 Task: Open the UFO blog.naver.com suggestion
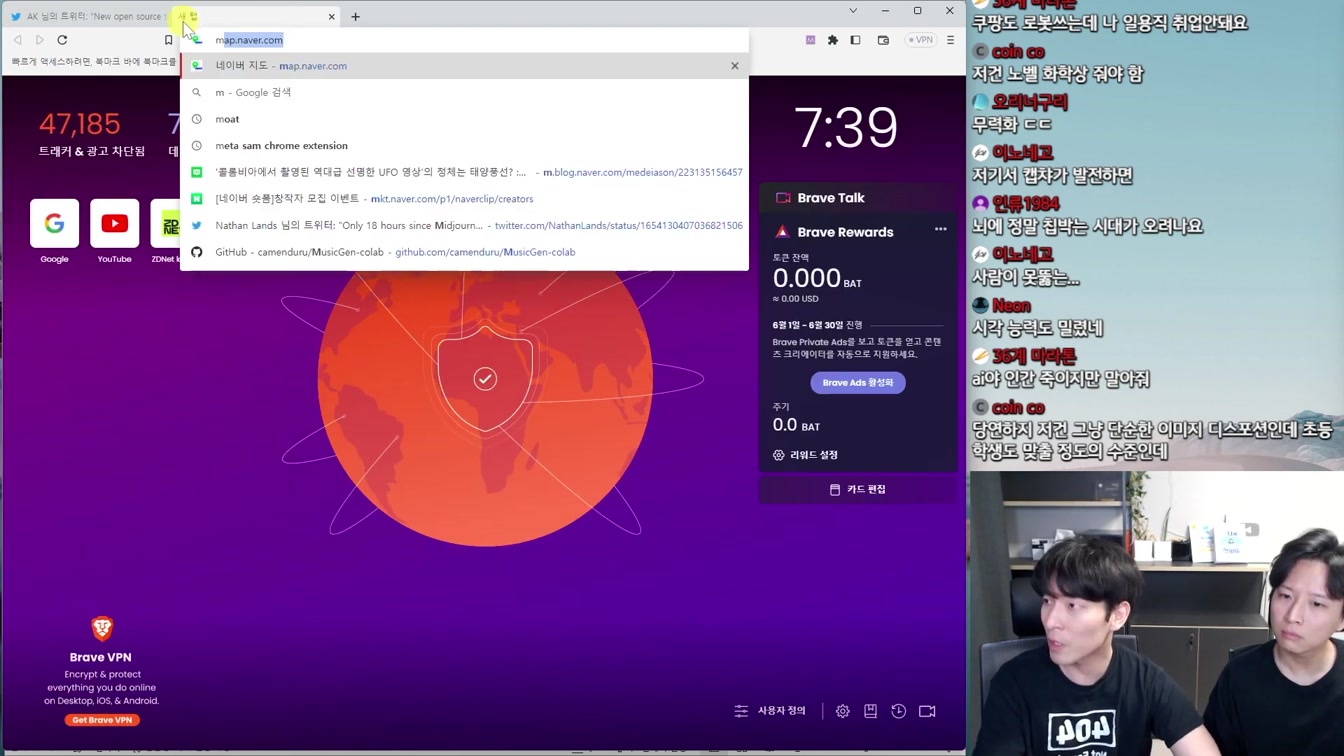coord(465,172)
